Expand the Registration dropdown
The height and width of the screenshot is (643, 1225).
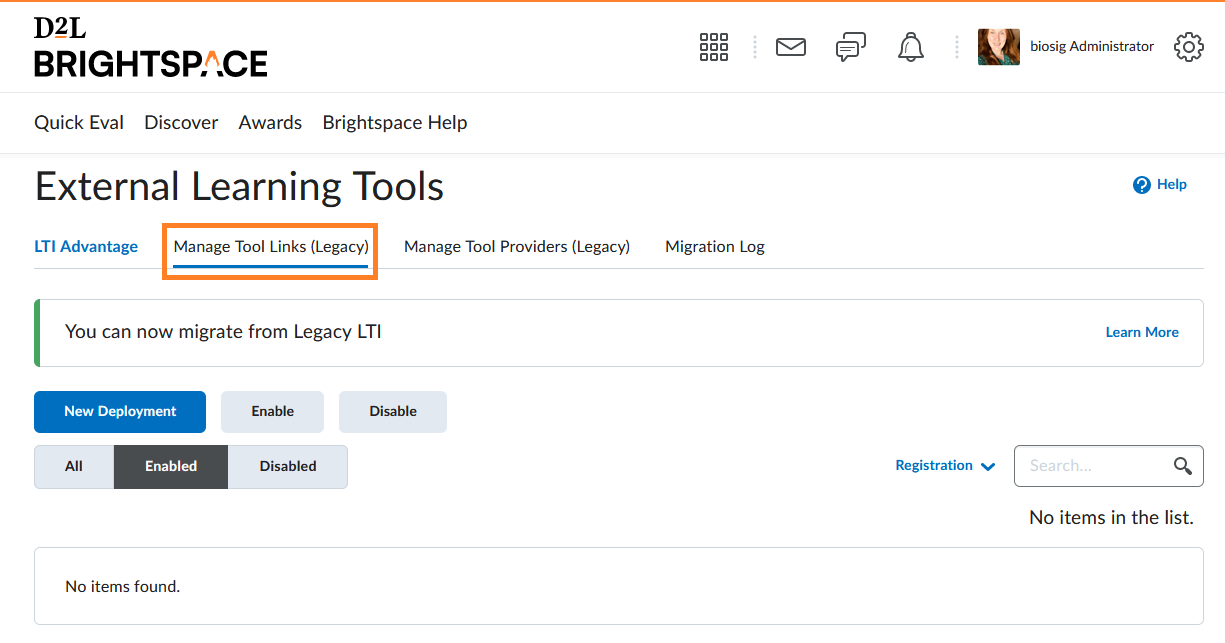click(x=945, y=466)
